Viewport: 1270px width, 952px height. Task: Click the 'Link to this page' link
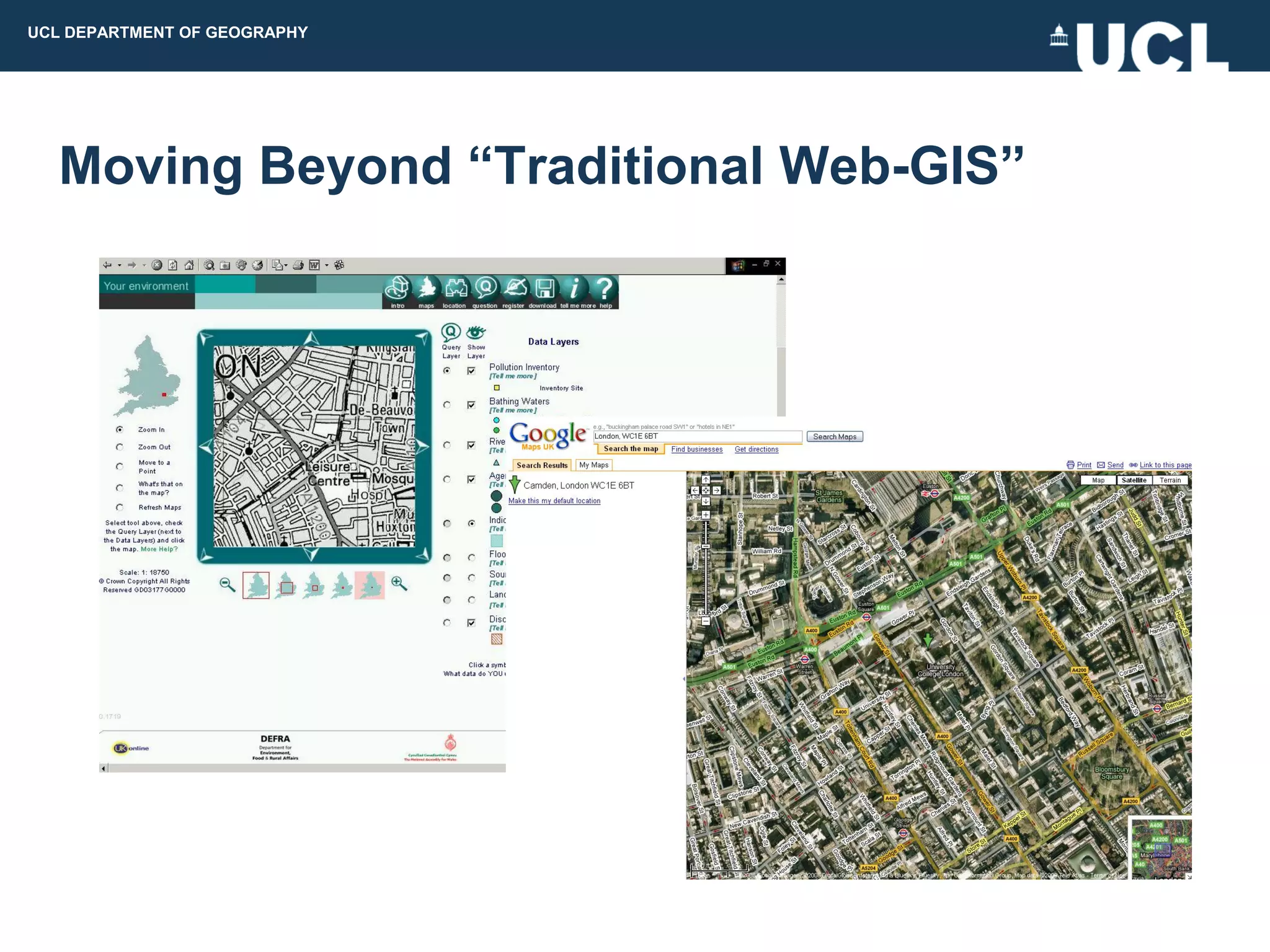click(x=1165, y=465)
